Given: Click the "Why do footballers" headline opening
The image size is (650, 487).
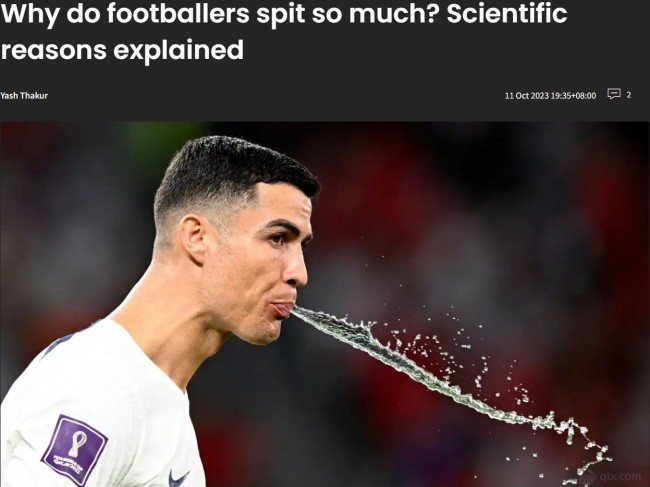Looking at the screenshot, I should (x=126, y=14).
